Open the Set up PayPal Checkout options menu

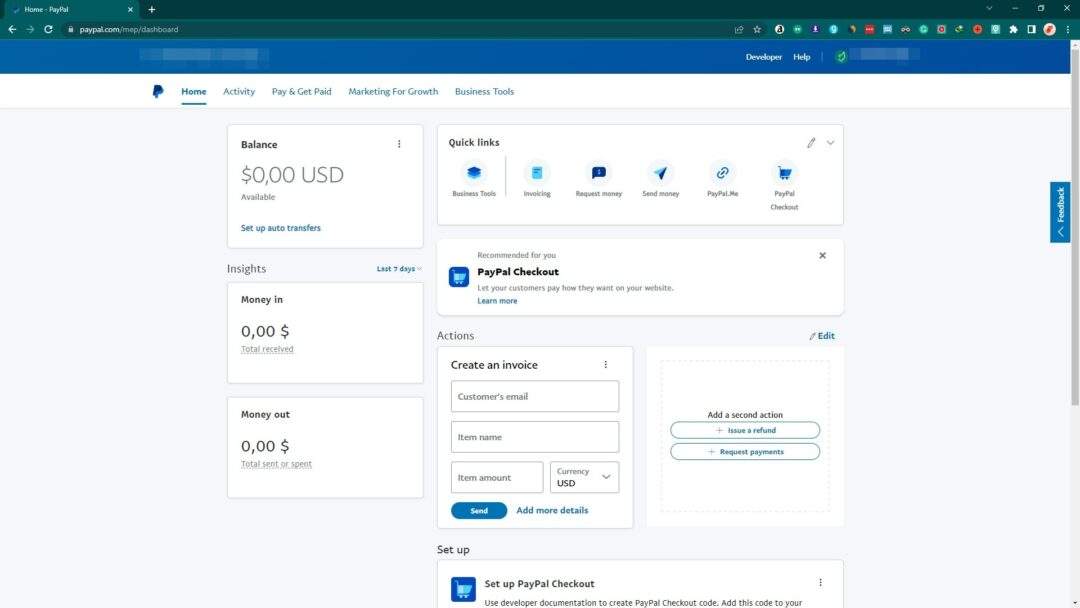(x=820, y=583)
